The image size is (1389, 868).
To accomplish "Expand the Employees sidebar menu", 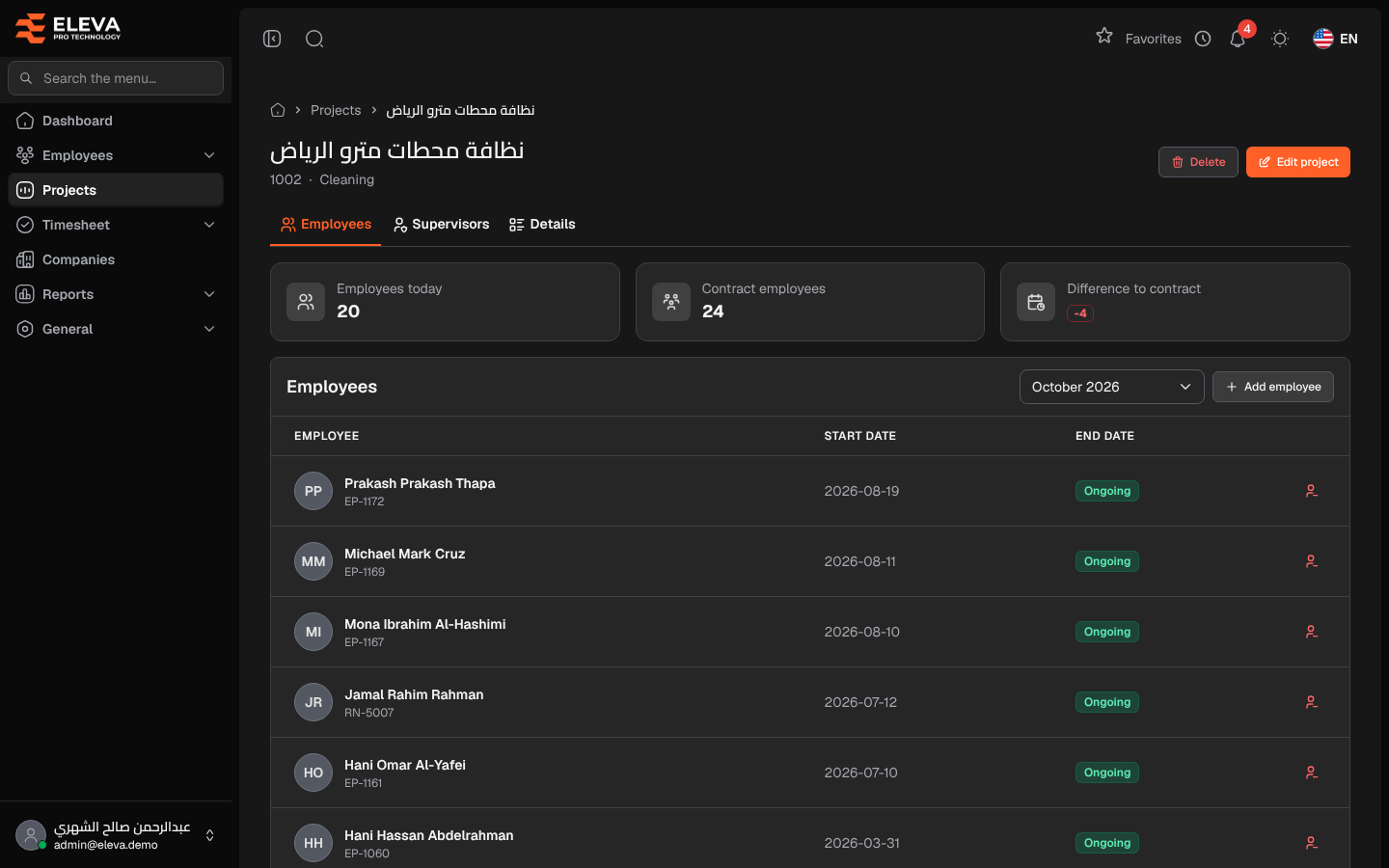I will [116, 155].
